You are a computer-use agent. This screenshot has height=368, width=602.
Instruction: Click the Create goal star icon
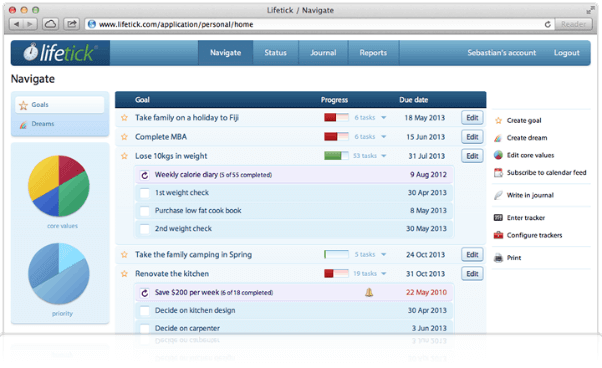click(498, 120)
